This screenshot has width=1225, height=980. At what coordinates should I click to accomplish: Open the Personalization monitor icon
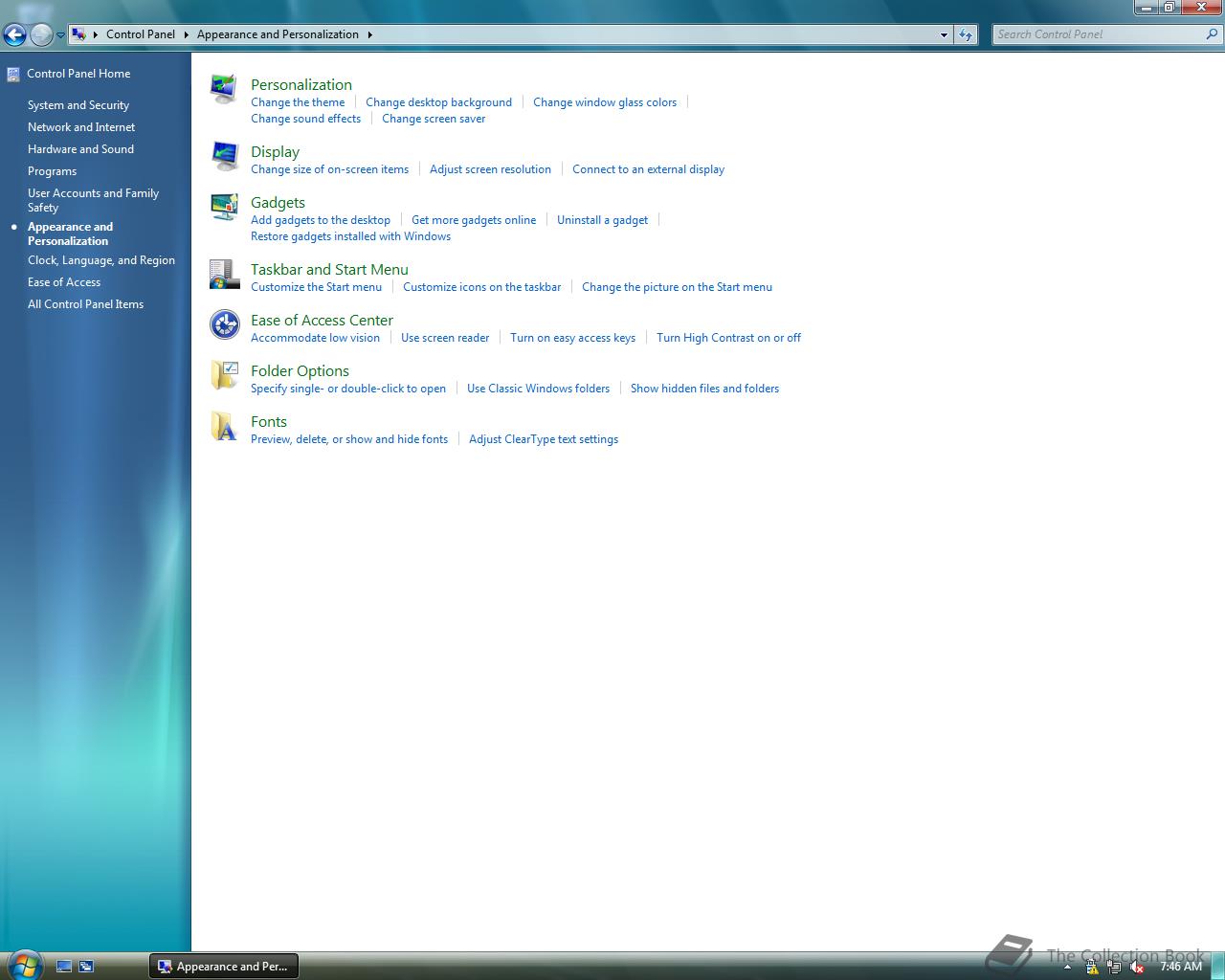tap(224, 89)
